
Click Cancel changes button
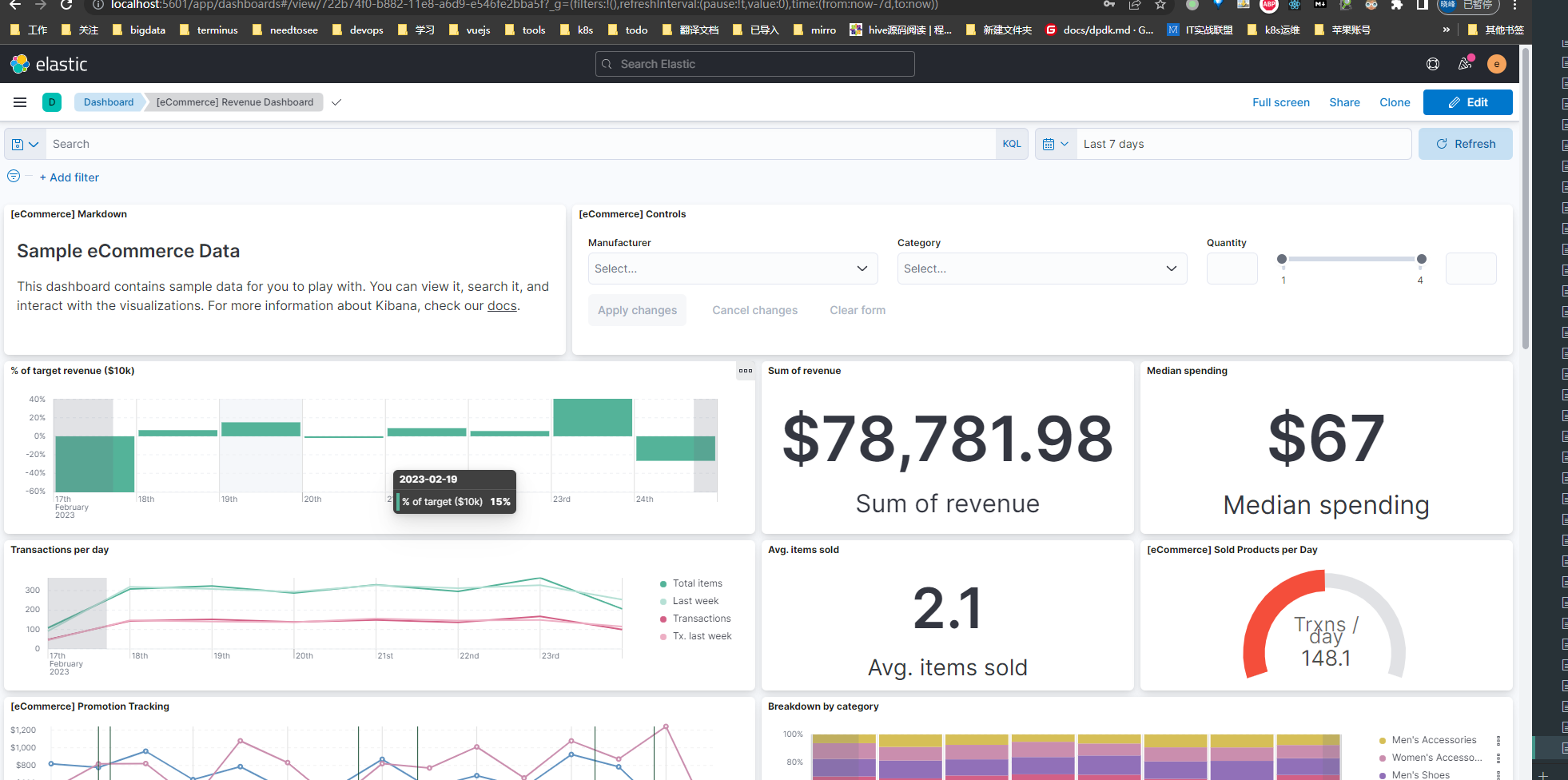pyautogui.click(x=754, y=310)
